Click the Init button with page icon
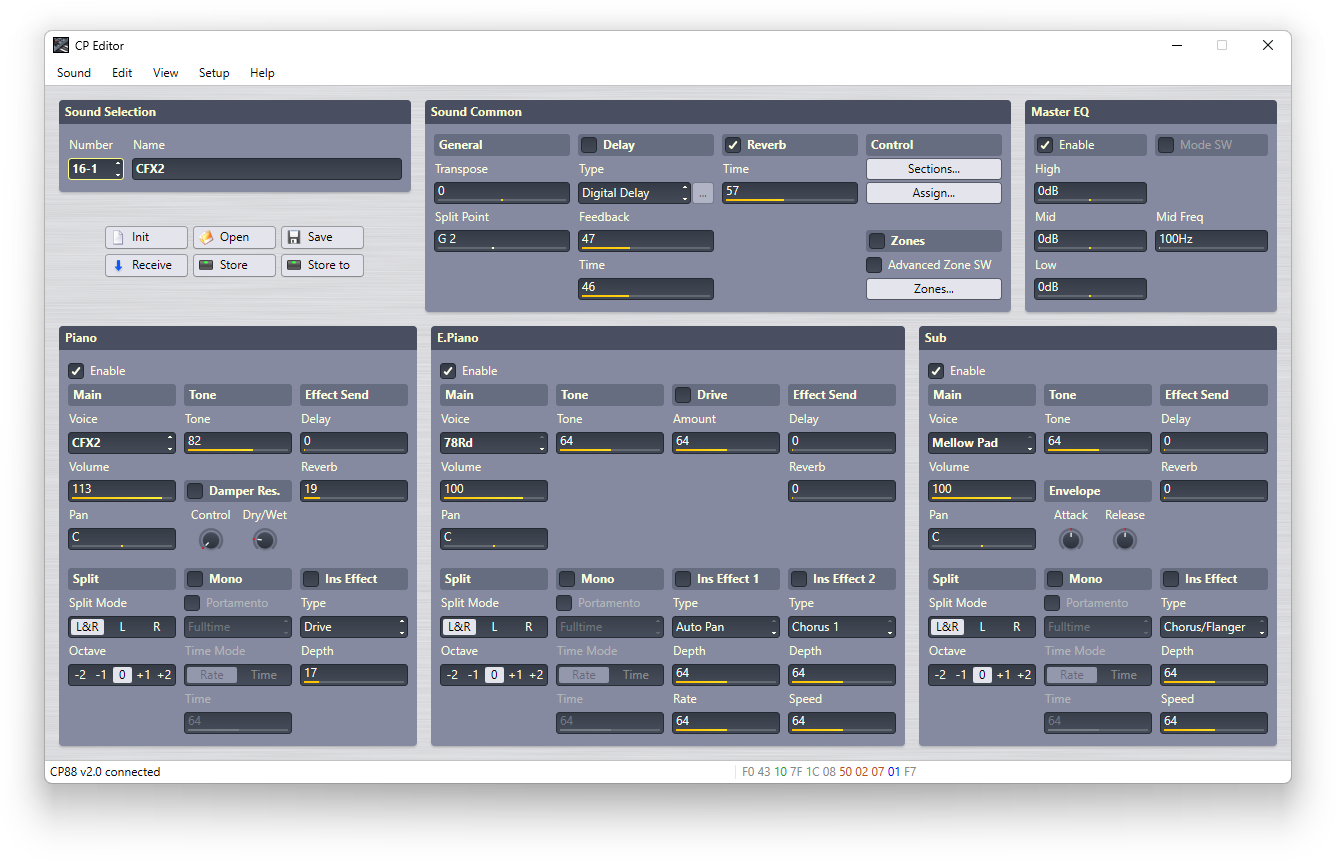 [x=146, y=237]
